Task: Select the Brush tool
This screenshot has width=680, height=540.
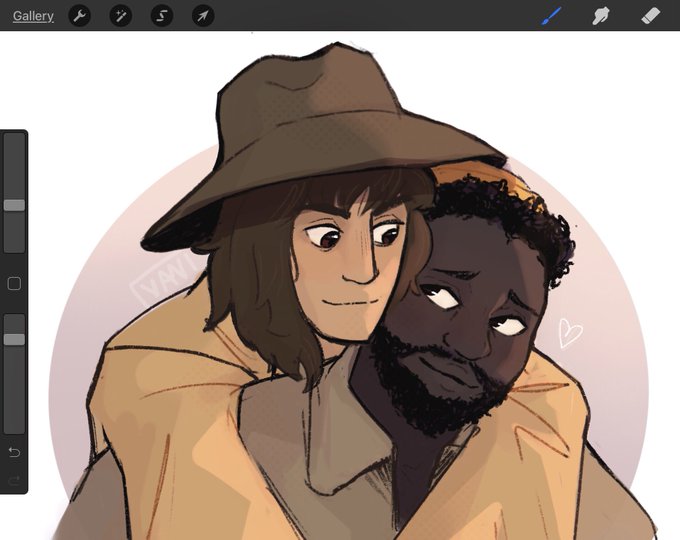Action: pyautogui.click(x=552, y=16)
